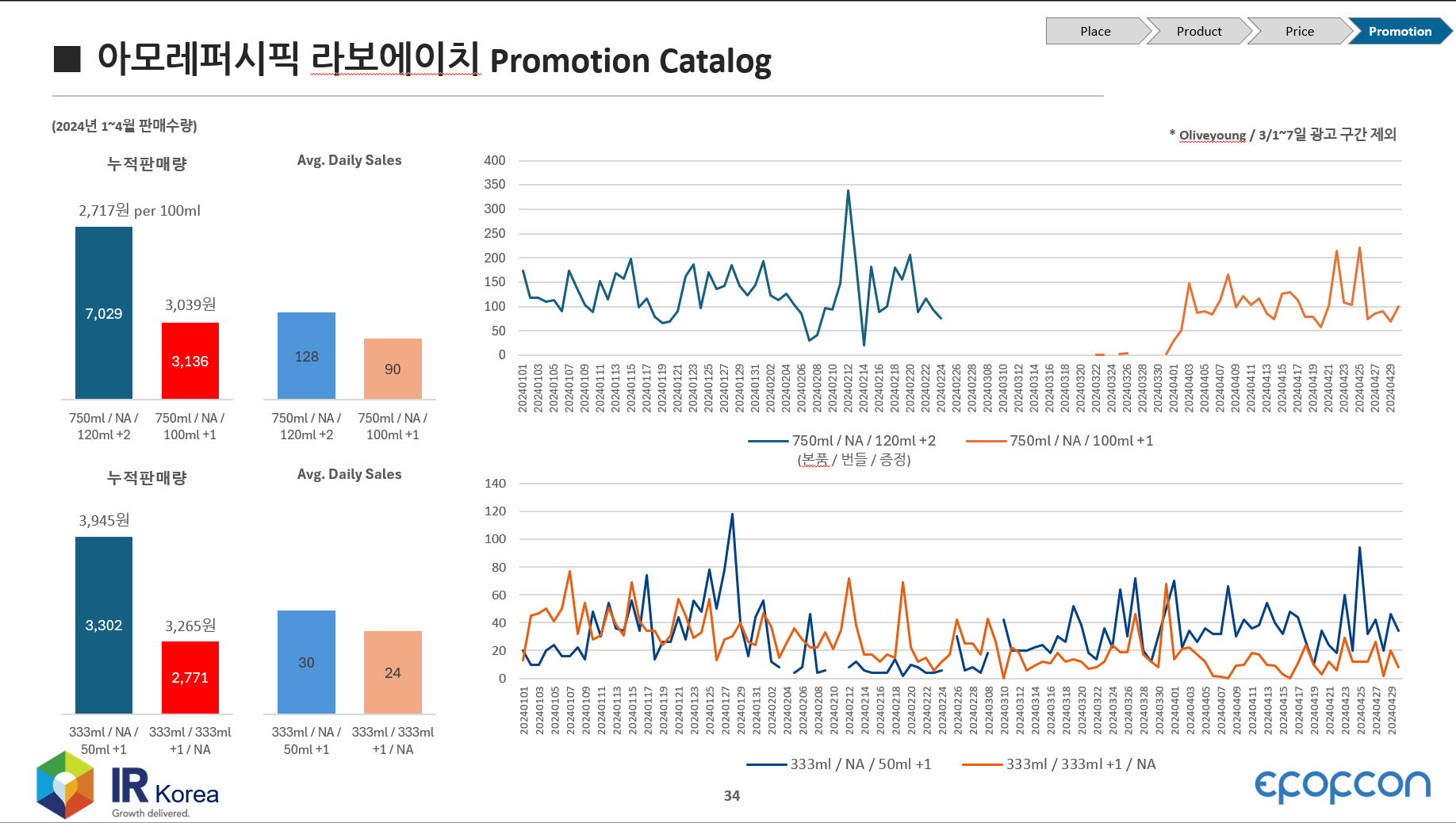Click the light blue 128 bar
Image resolution: width=1456 pixels, height=823 pixels.
306,355
